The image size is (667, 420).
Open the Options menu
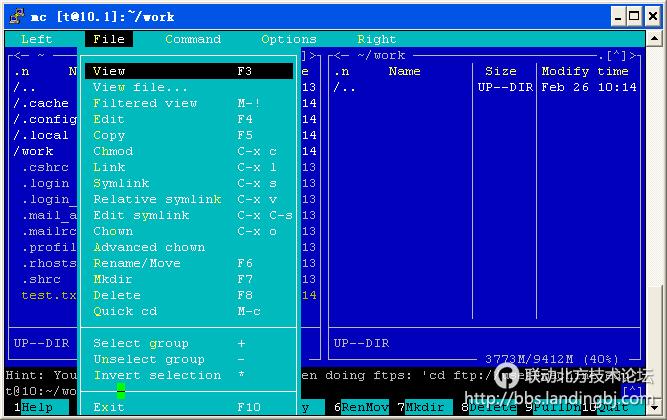tap(288, 39)
